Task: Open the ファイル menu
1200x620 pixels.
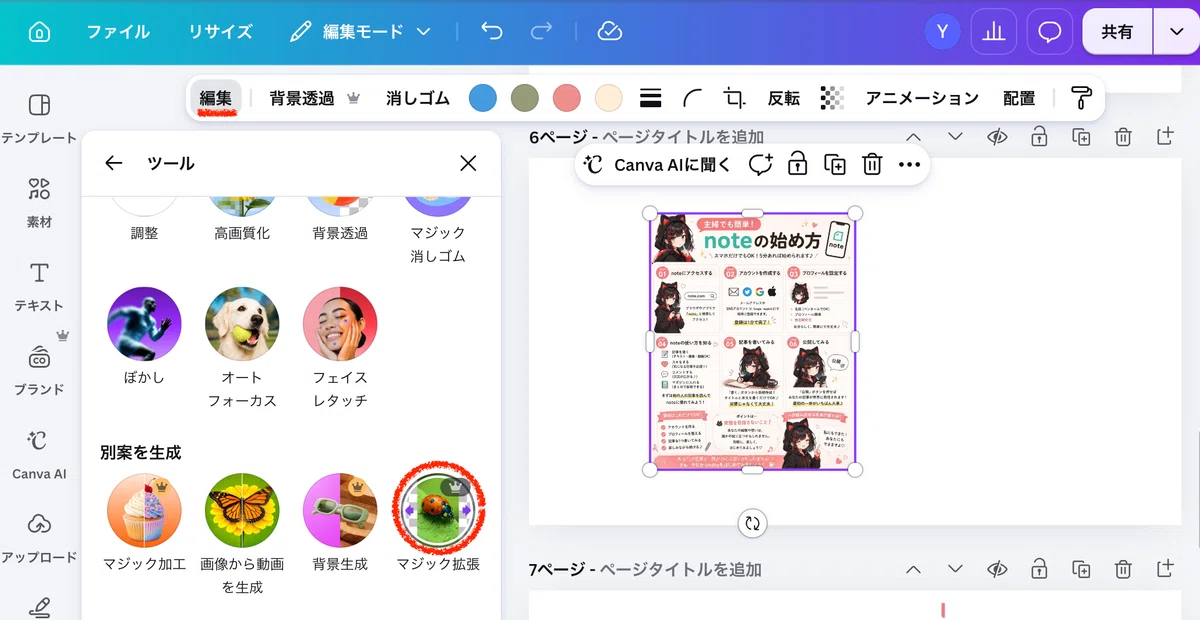Action: (118, 32)
